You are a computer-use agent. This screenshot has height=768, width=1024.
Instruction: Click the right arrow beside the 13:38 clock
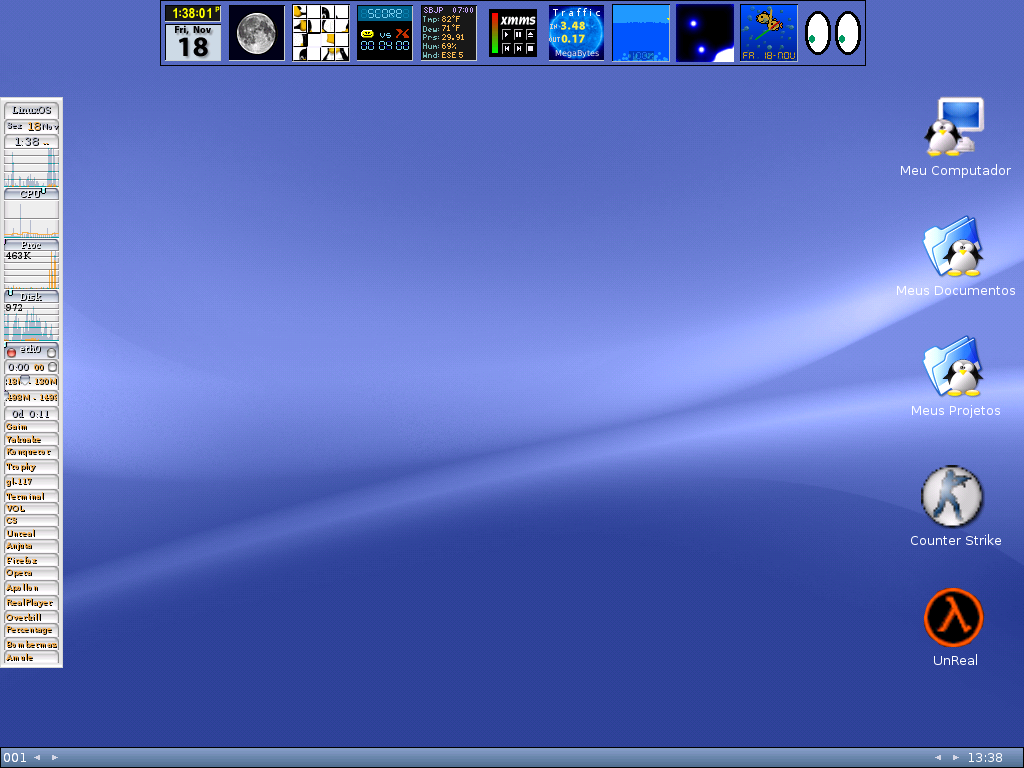point(955,758)
